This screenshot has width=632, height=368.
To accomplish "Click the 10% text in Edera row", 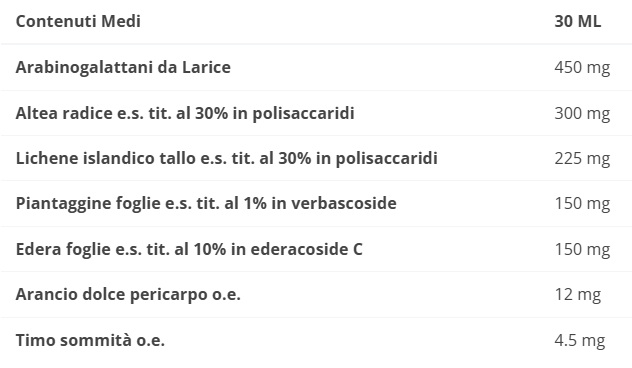I will (210, 249).
